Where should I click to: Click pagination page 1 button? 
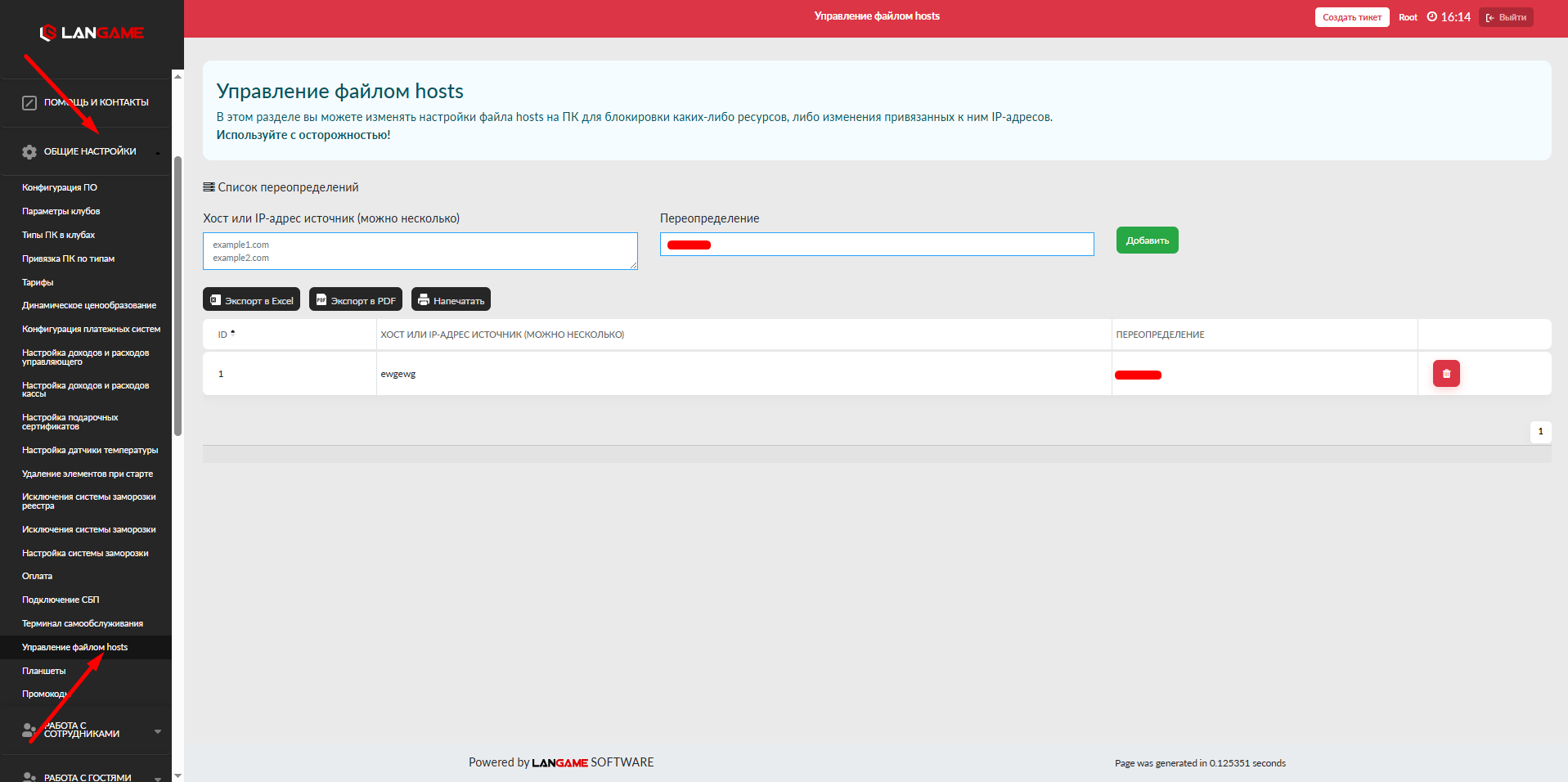1540,432
